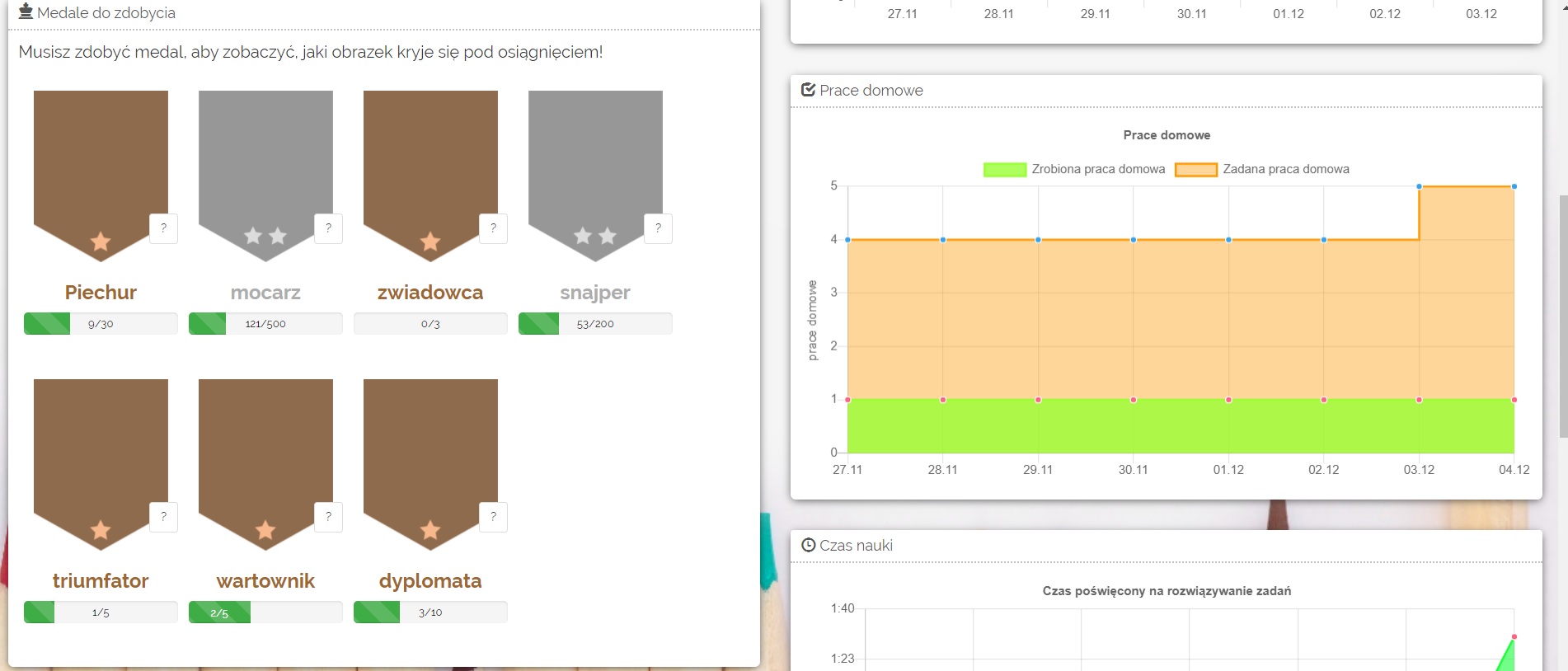Click the Piechur medal badge

101,173
